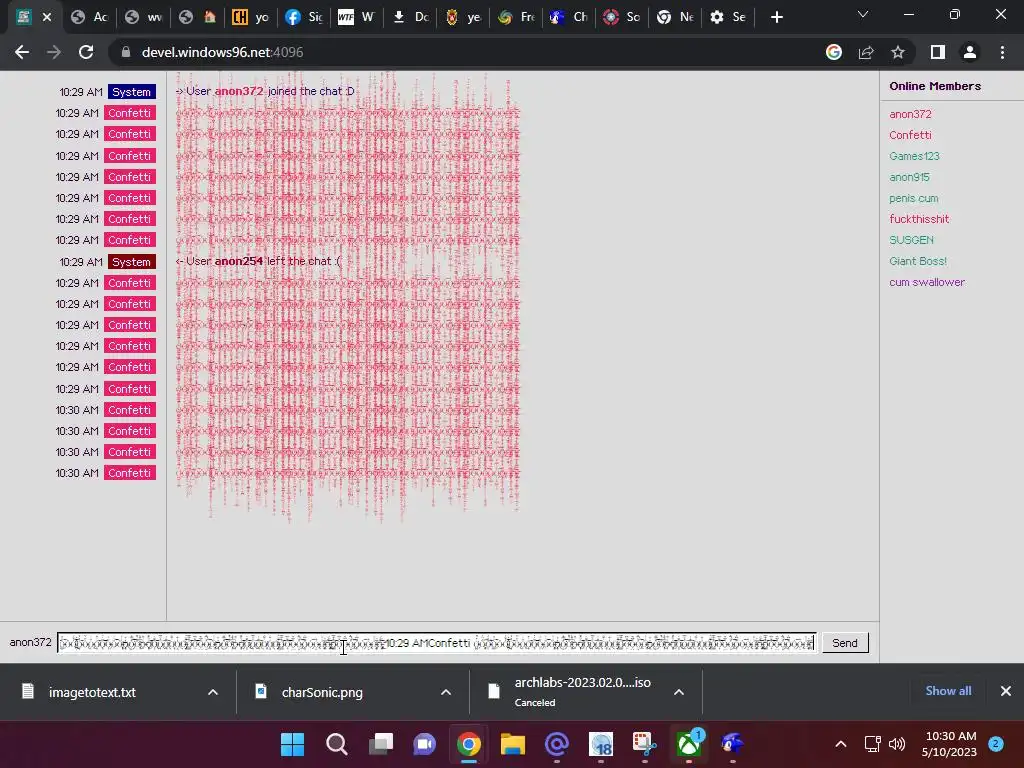Select member Giant Boss!

tap(918, 261)
